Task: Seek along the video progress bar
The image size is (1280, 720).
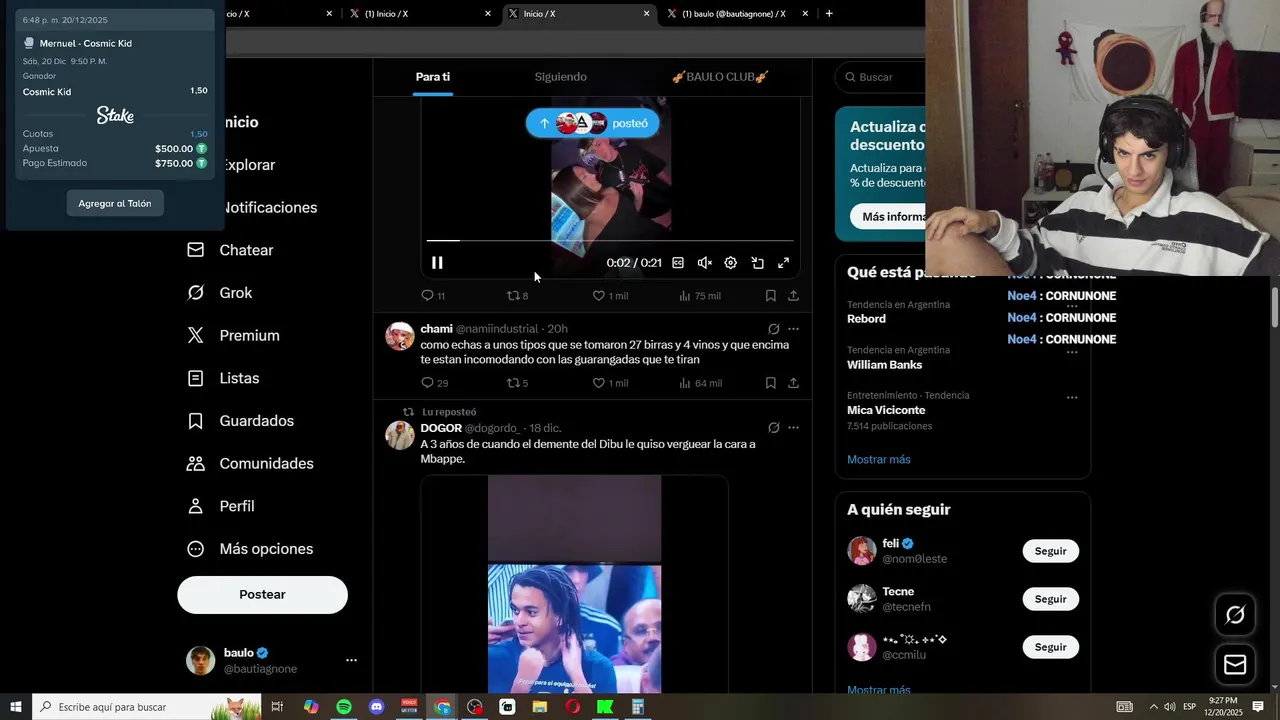Action: pyautogui.click(x=610, y=241)
